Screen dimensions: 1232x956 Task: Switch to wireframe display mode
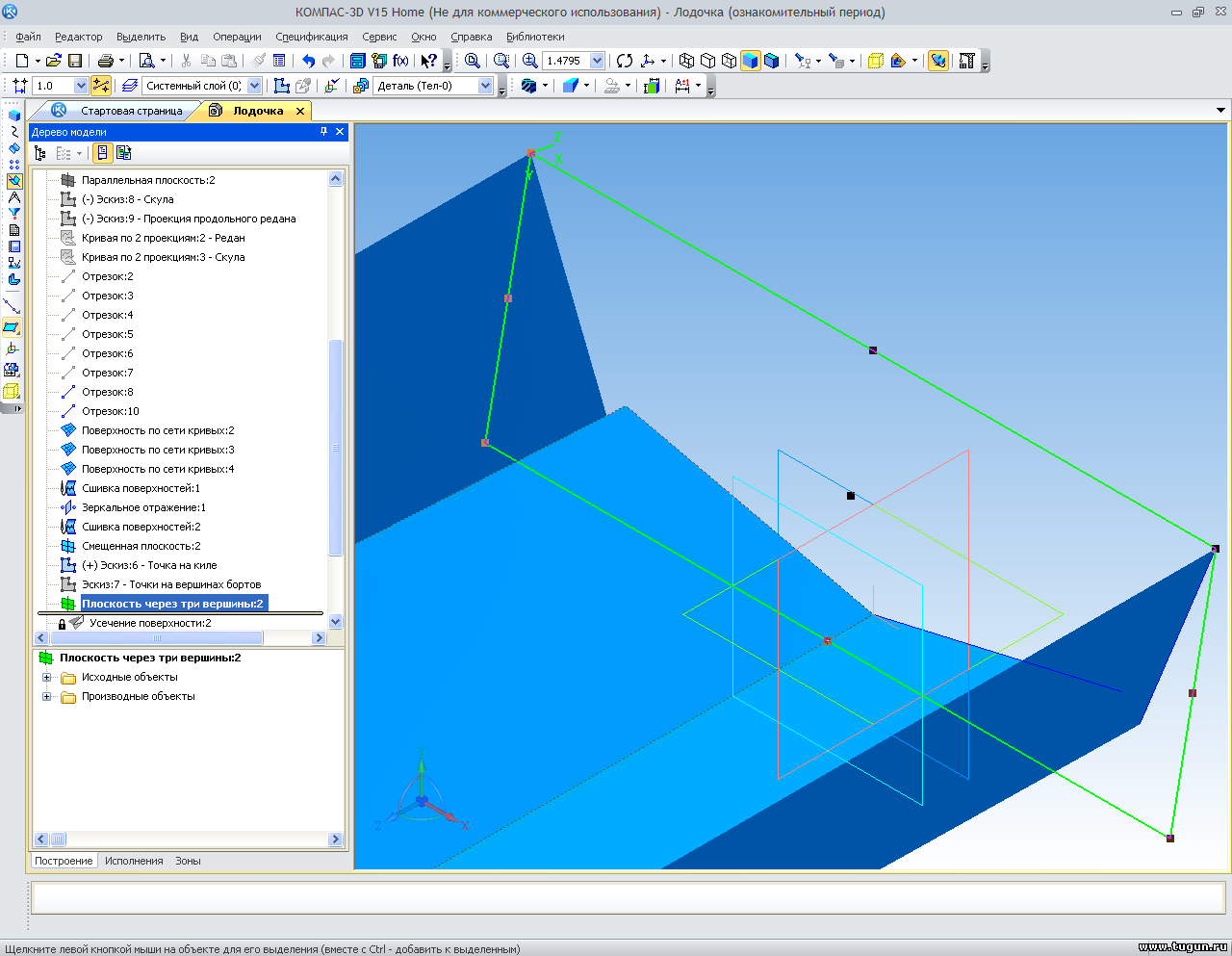686,61
